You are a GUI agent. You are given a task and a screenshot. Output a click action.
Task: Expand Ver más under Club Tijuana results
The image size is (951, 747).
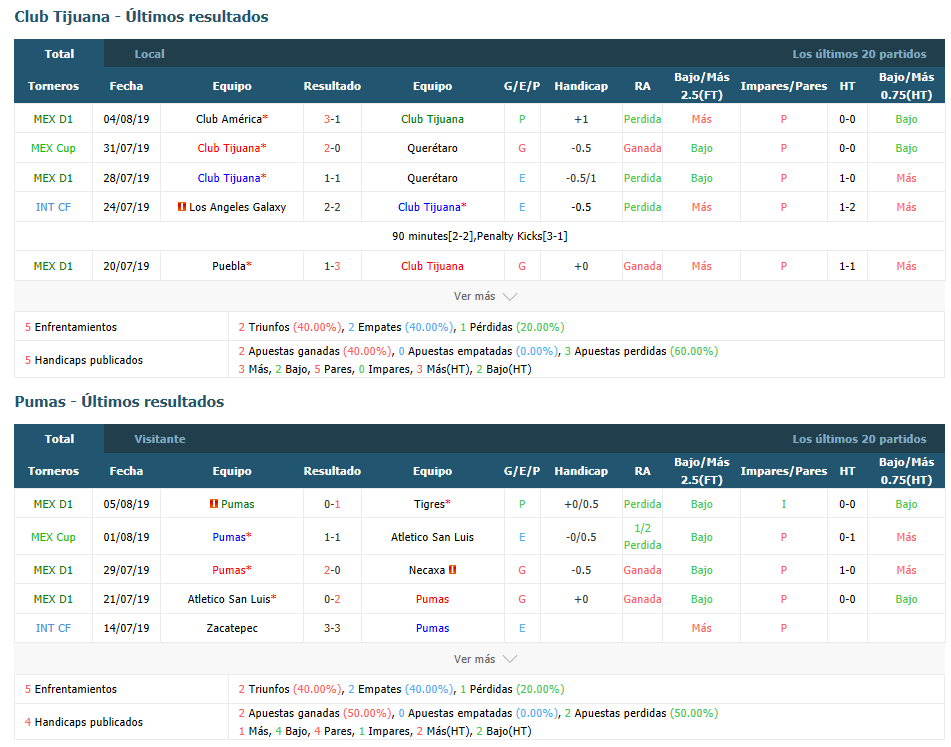[x=485, y=296]
